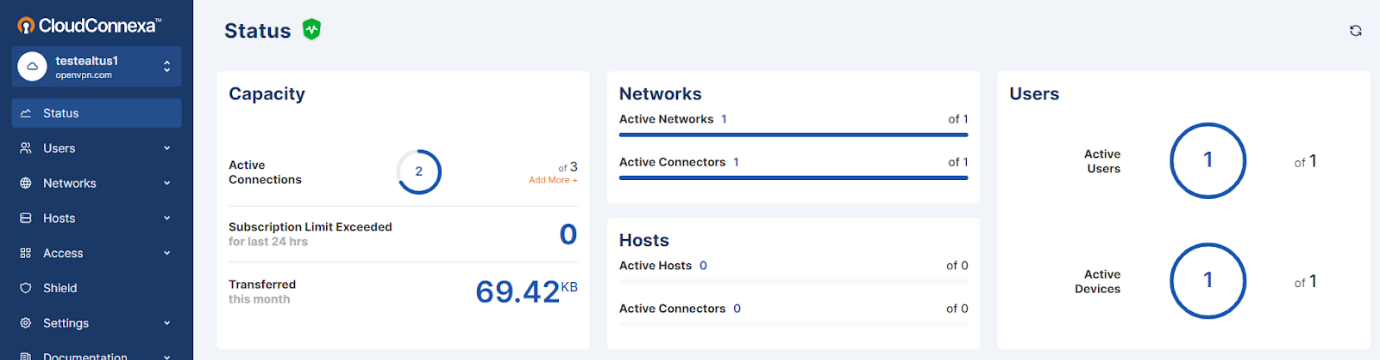Open the testealtus1 account switcher dropdown
This screenshot has width=1380, height=360.
[97, 67]
